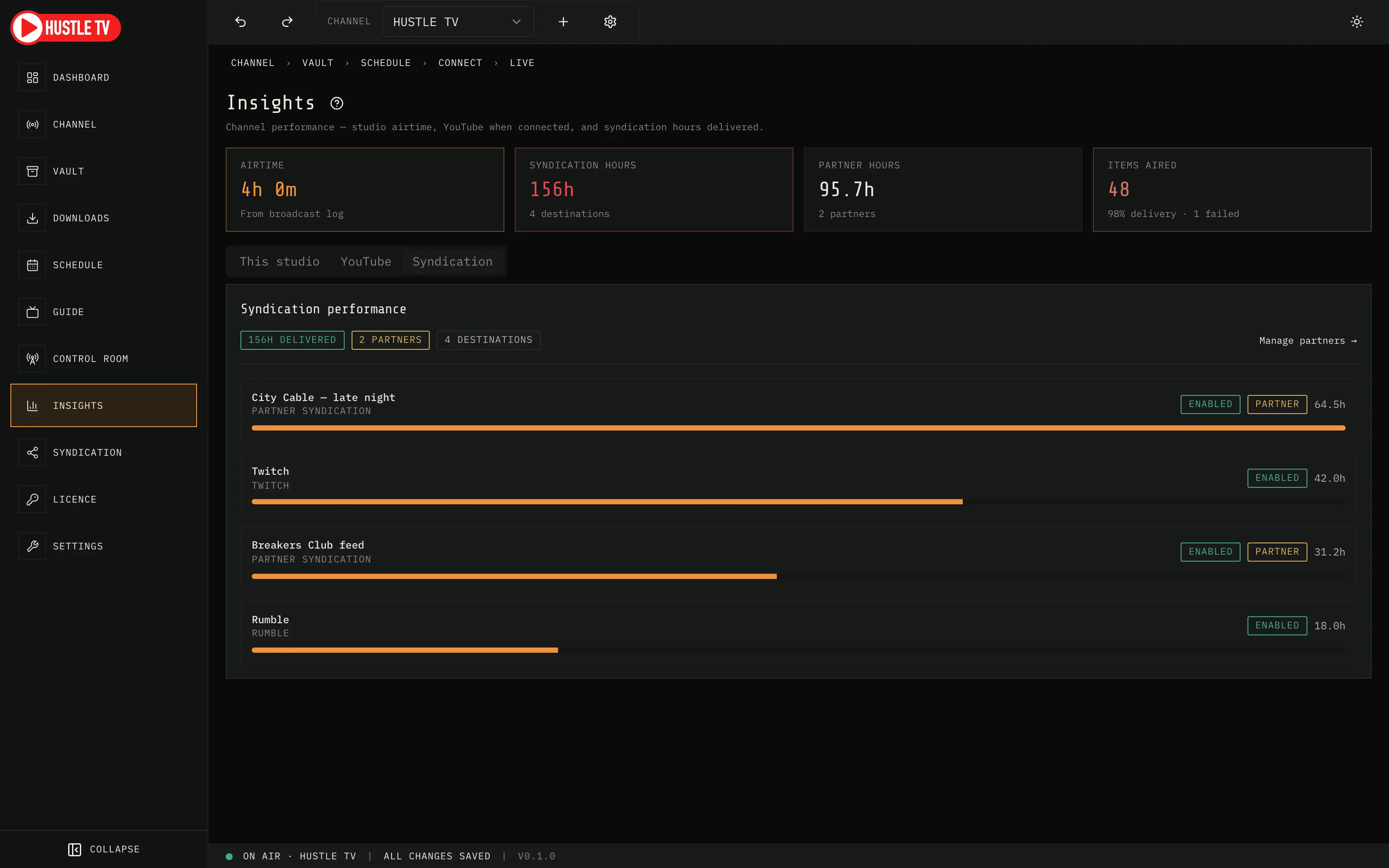Viewport: 1389px width, 868px height.
Task: Click 'ALL CHANGES SAVED' status text
Action: point(437,856)
